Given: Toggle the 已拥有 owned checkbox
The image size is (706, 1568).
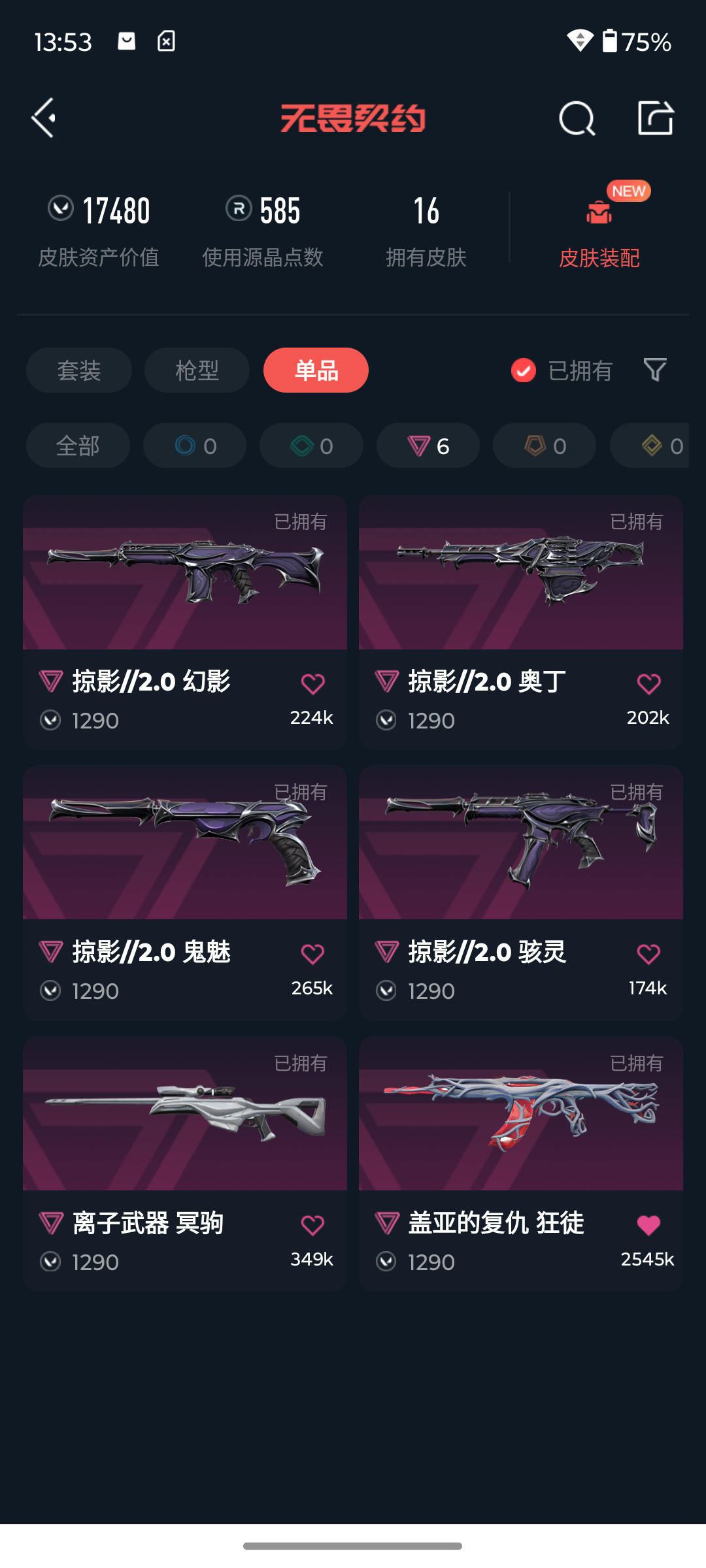Looking at the screenshot, I should pos(523,370).
